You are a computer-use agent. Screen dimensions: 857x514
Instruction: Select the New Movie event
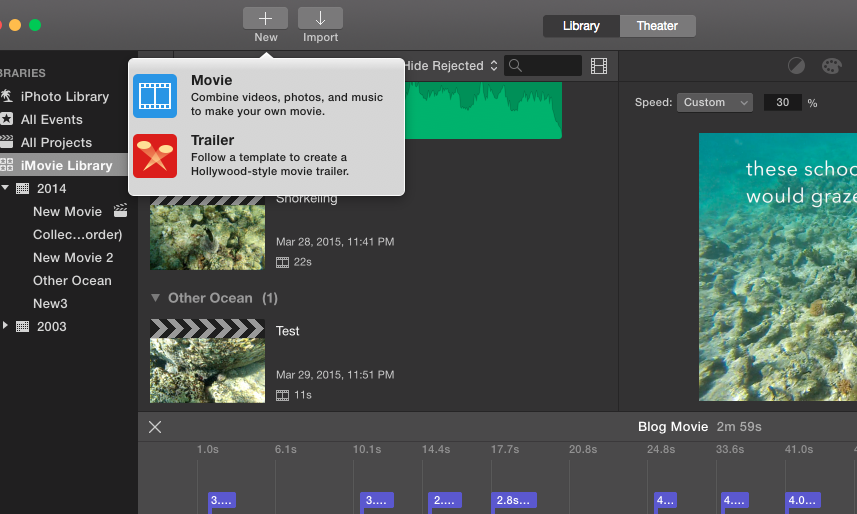(67, 212)
